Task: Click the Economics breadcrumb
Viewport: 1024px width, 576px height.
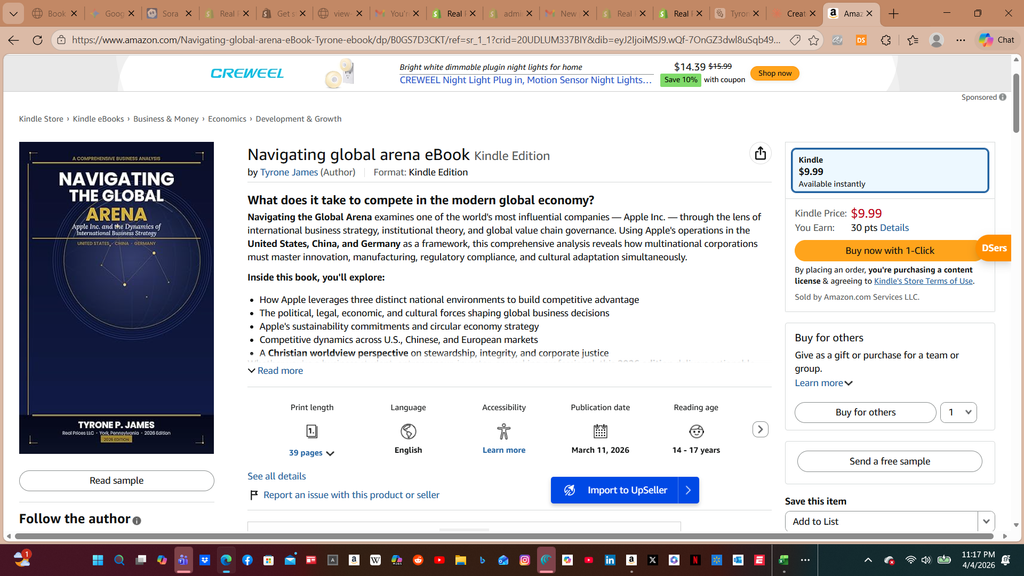Action: point(227,119)
